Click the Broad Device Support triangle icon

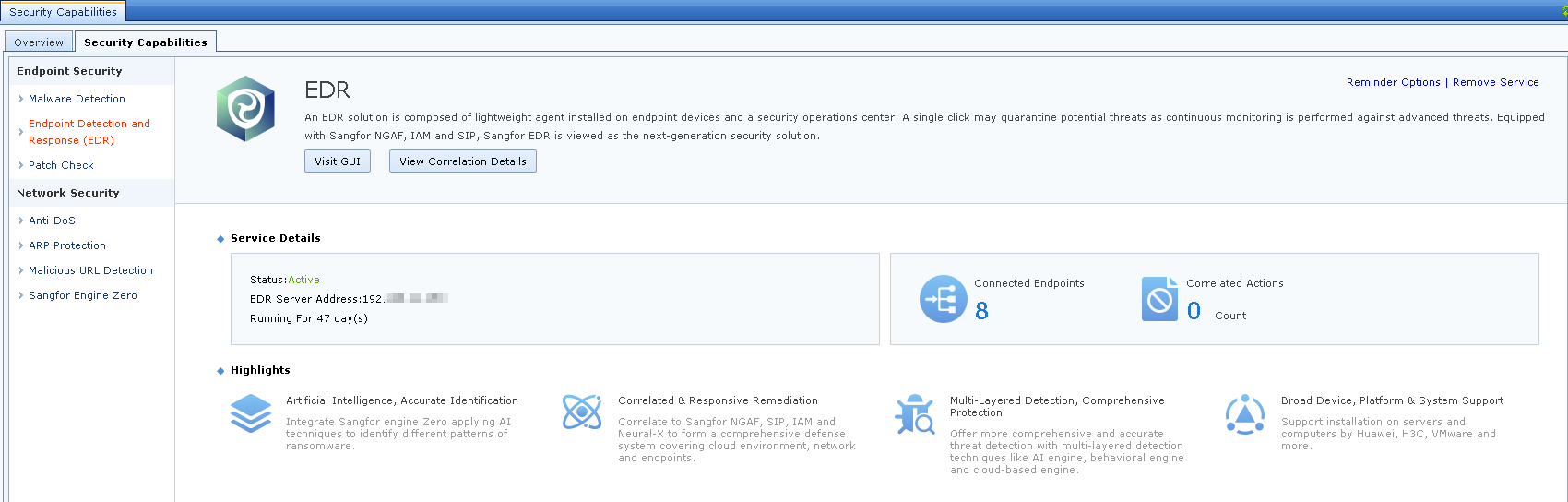pos(1244,414)
